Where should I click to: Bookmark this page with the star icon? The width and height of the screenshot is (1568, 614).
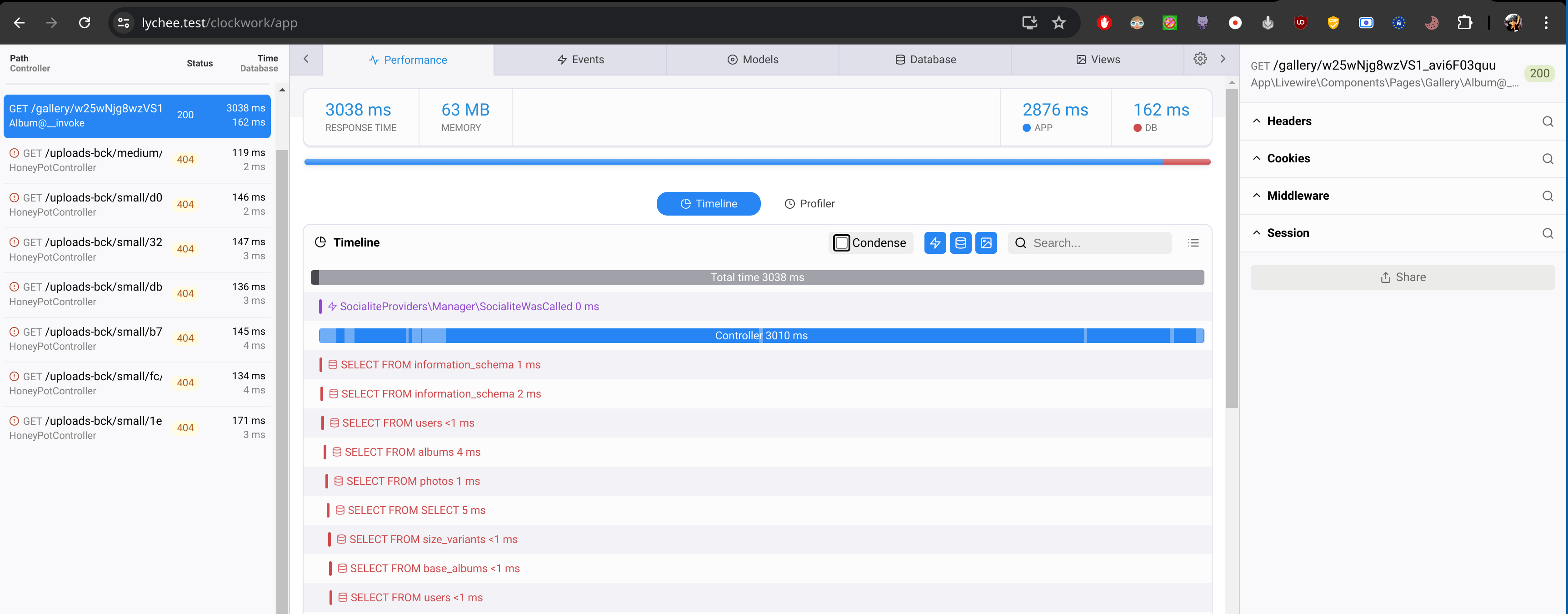click(x=1059, y=23)
